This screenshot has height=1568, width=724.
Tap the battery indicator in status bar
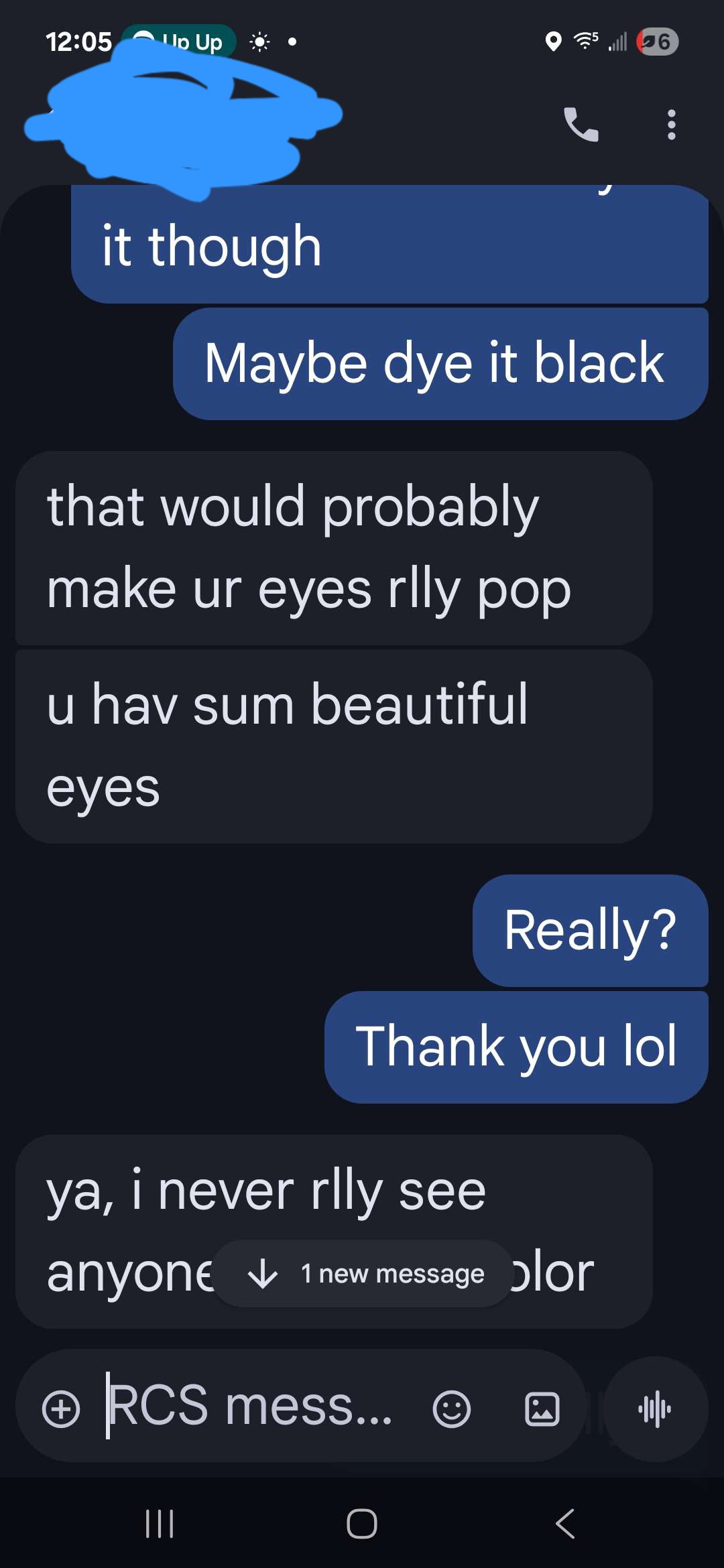(658, 42)
